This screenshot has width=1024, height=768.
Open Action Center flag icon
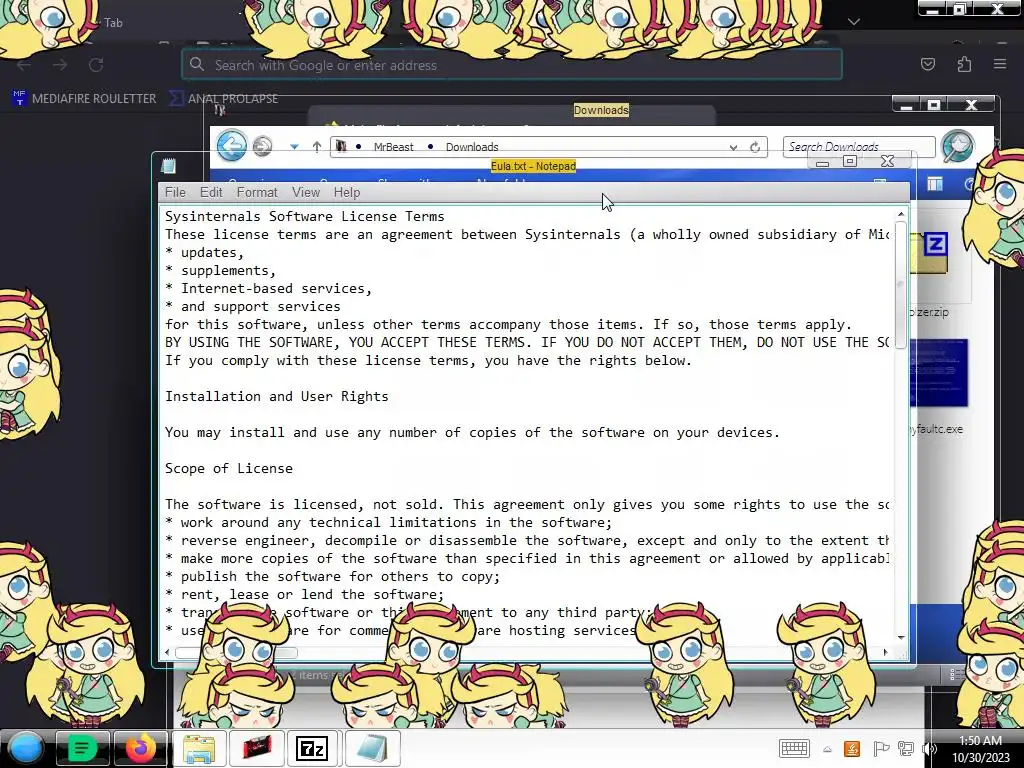click(880, 749)
